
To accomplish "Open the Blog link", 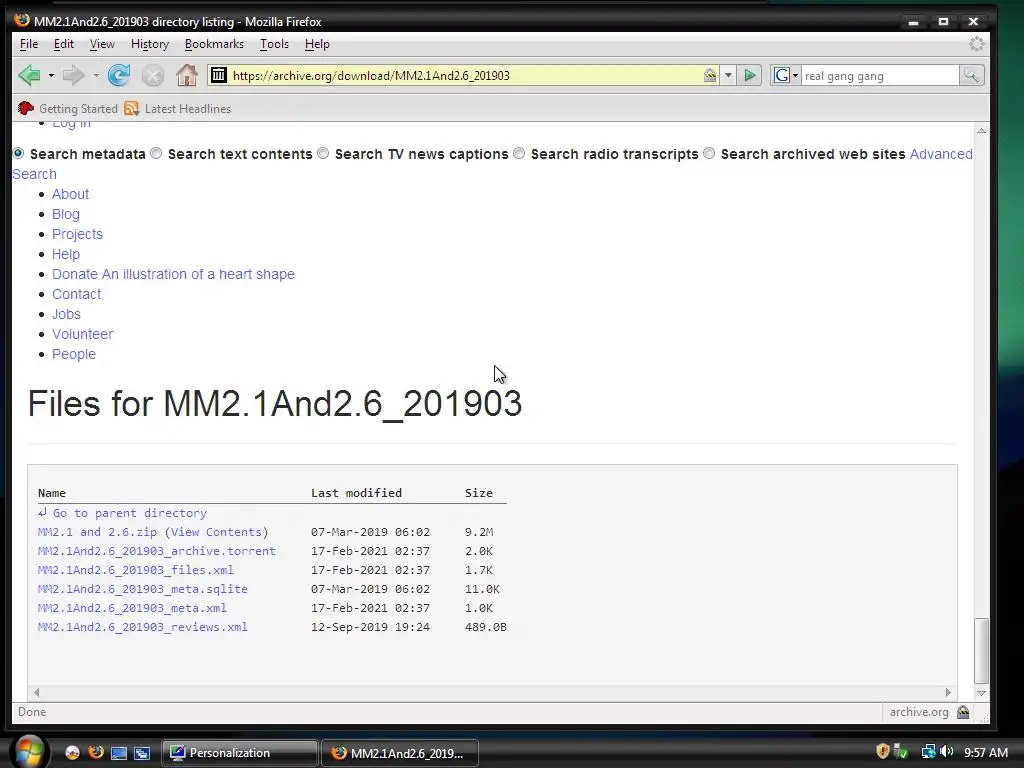I will tap(66, 214).
